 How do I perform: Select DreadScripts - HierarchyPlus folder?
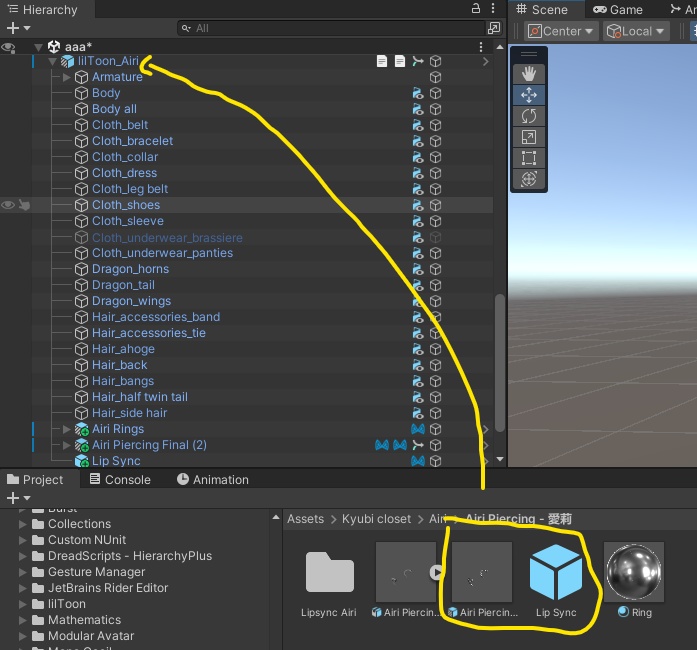coord(130,556)
